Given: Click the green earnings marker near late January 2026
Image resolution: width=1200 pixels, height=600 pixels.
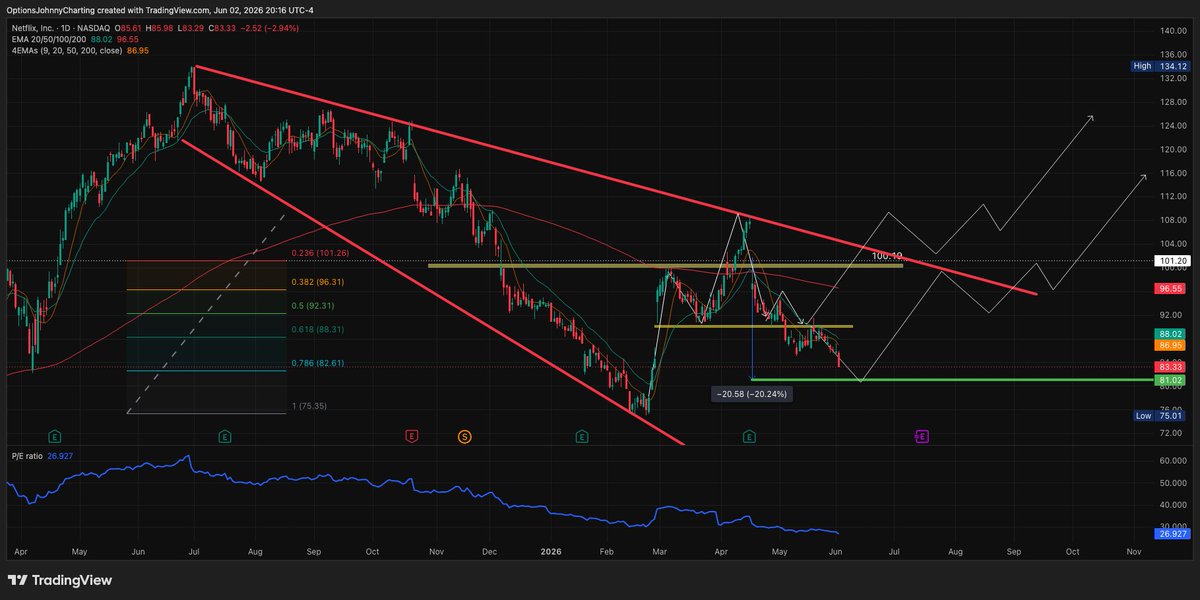Looking at the screenshot, I should pos(582,437).
